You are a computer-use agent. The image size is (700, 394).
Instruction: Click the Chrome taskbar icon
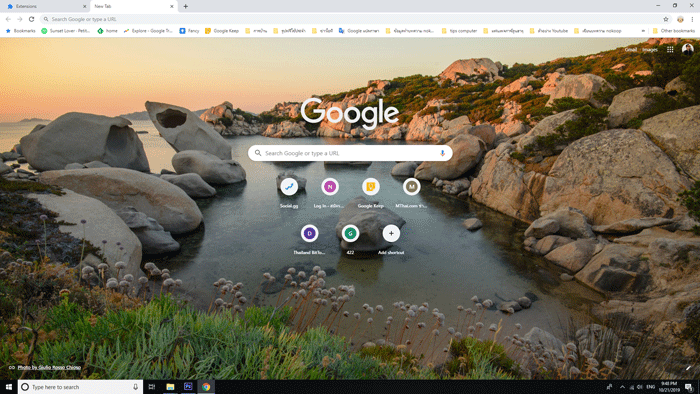(x=206, y=387)
